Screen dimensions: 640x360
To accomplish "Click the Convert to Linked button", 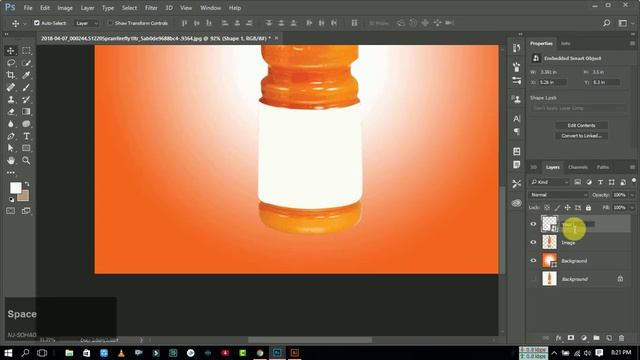I will [x=581, y=136].
